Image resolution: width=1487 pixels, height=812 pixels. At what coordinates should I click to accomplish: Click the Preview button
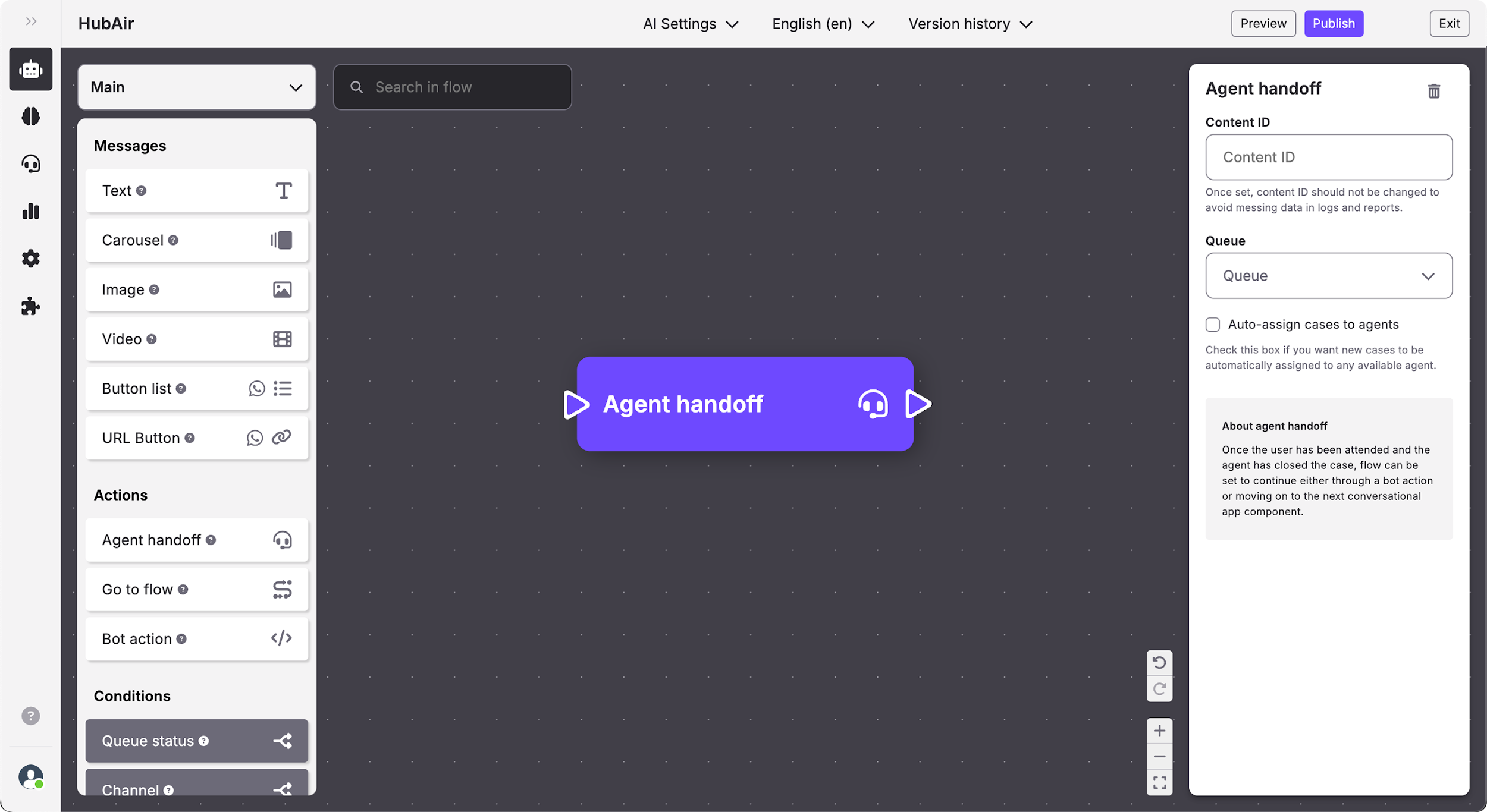pyautogui.click(x=1263, y=24)
